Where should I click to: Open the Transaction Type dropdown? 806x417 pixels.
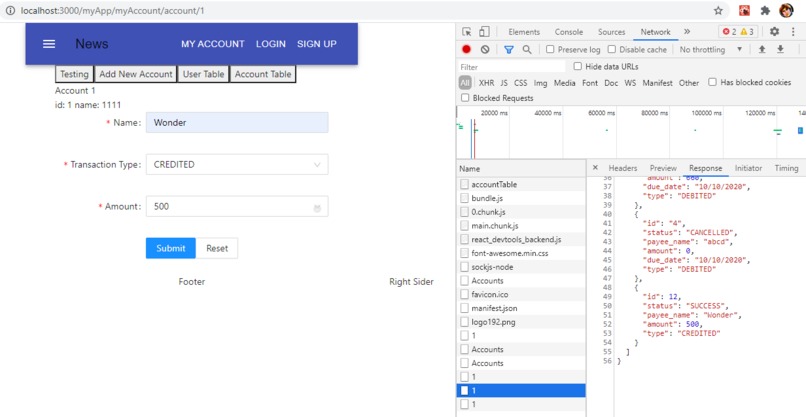pos(237,165)
